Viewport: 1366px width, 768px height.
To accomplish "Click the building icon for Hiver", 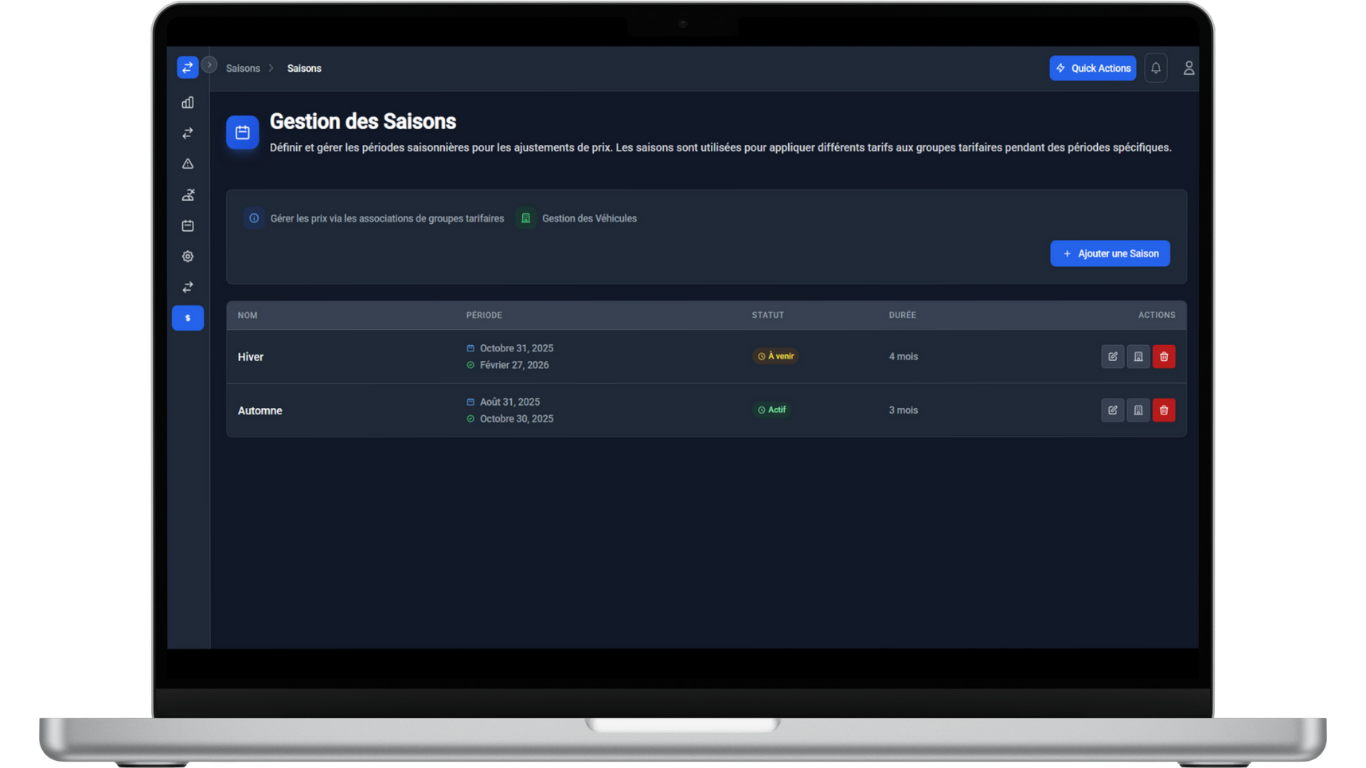I will pos(1138,357).
